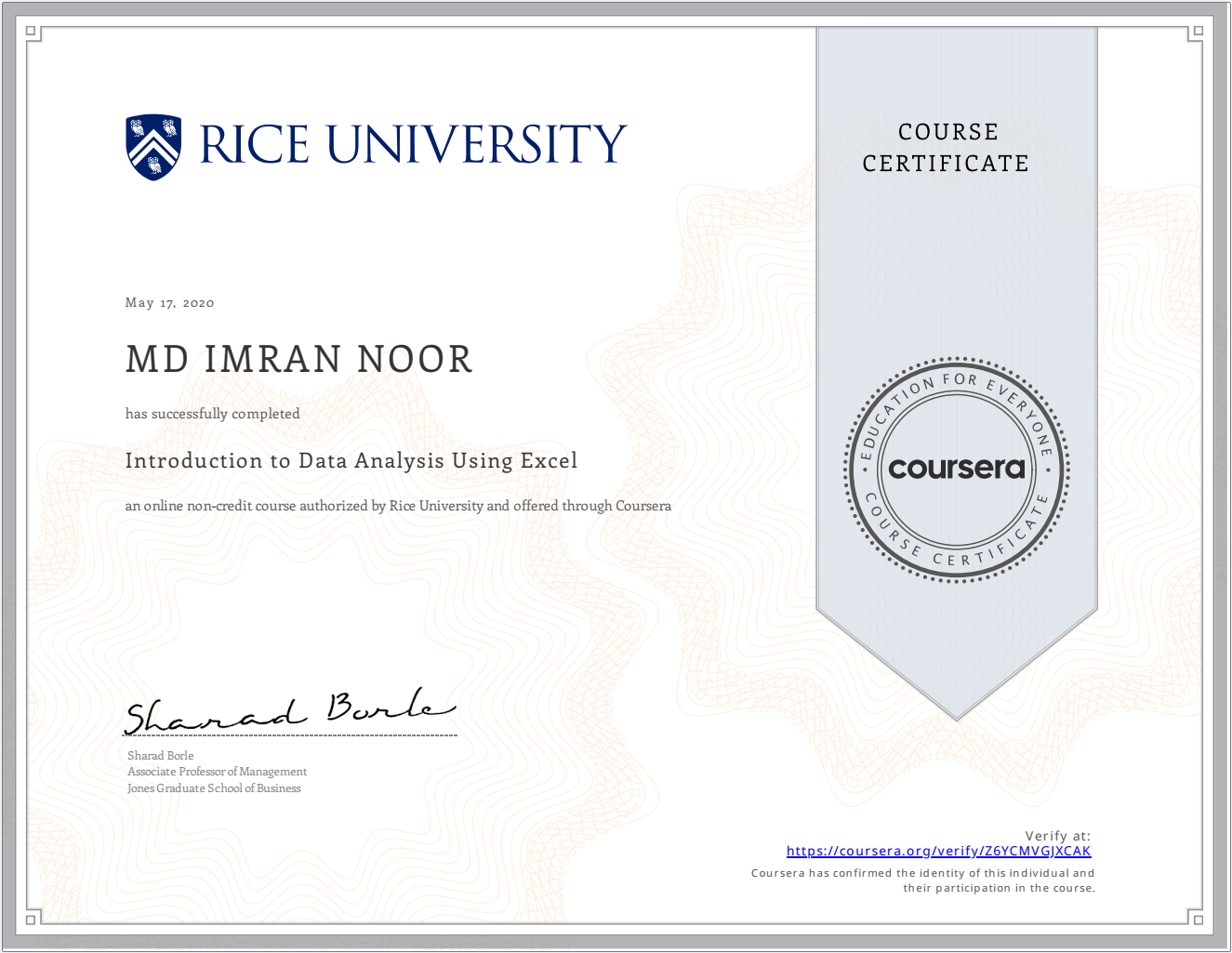1232x953 pixels.
Task: Click the RICE UNIVERSITY heading text
Action: coord(414,144)
